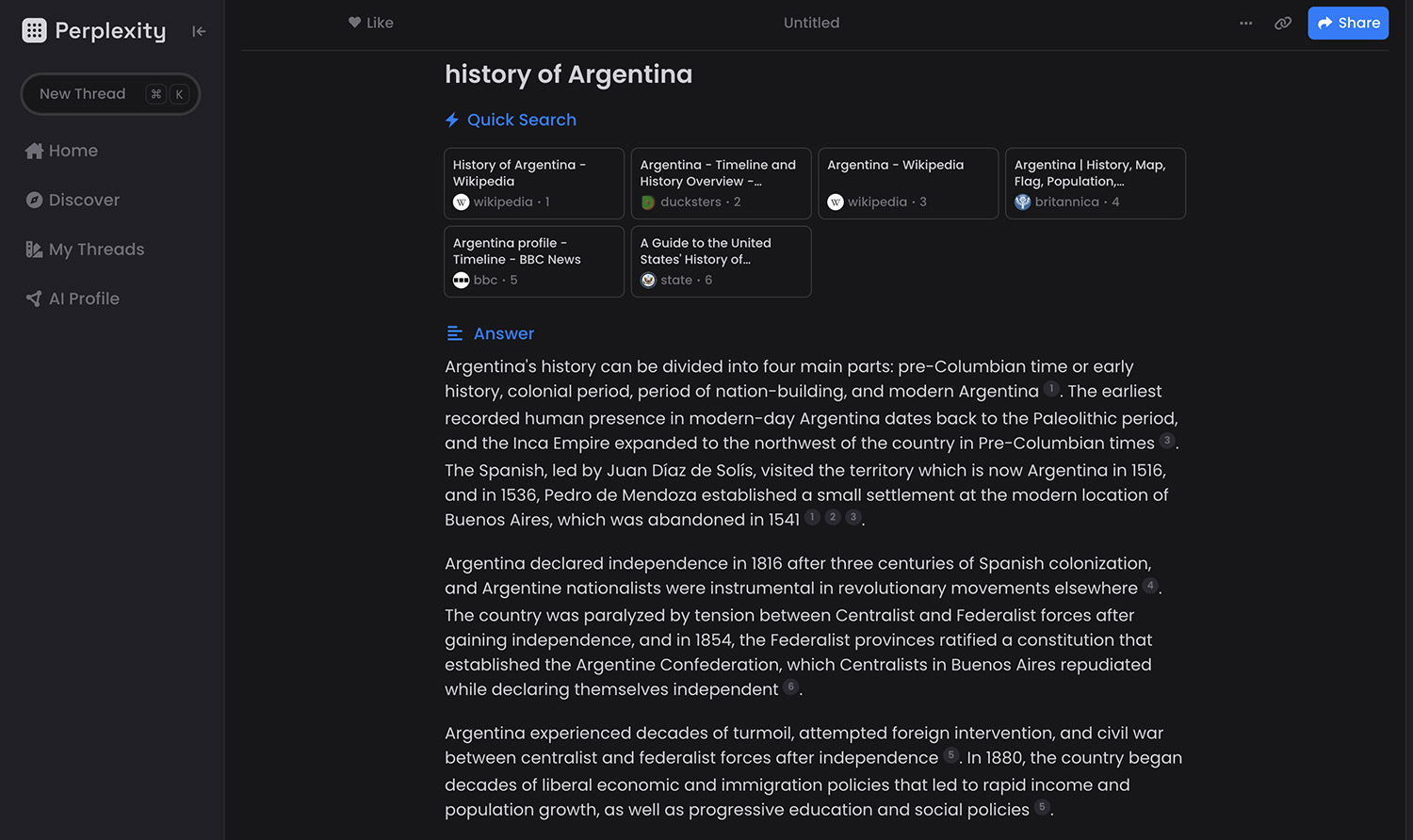The image size is (1413, 840).
Task: Click the Answer heading text
Action: coord(504,333)
